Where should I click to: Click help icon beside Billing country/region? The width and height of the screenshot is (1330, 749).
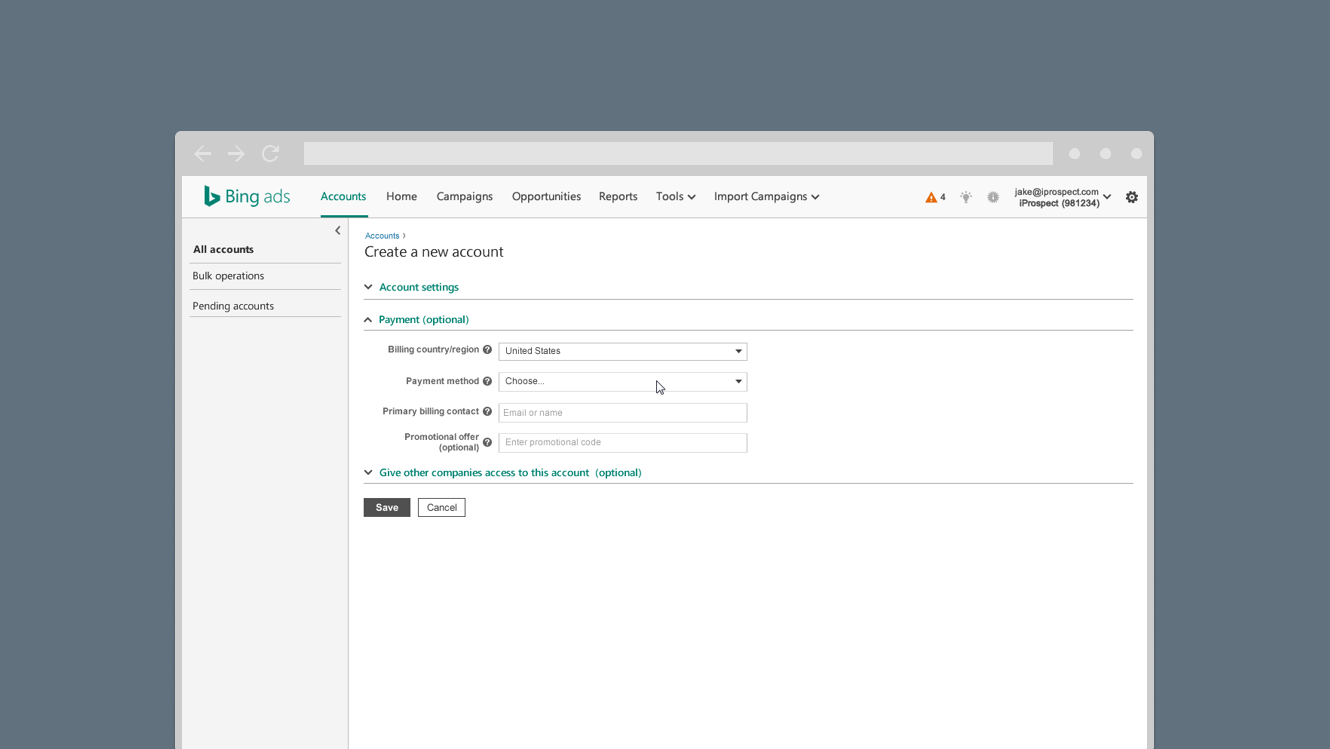[x=488, y=350]
